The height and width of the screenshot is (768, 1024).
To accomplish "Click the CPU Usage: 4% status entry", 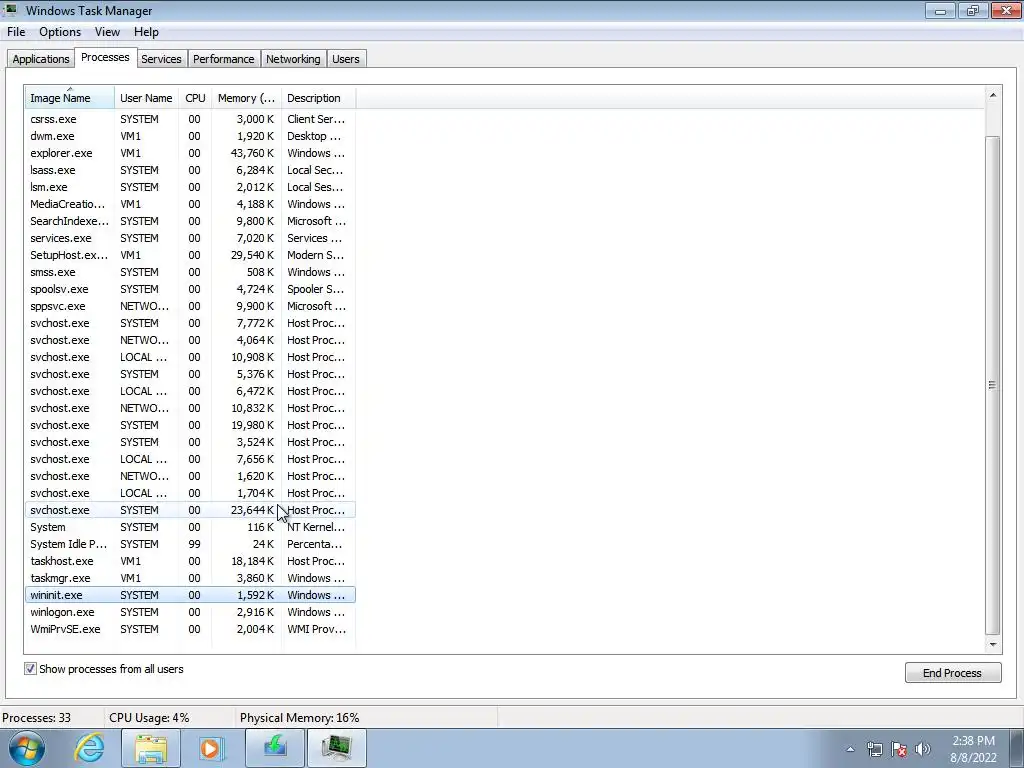I will [x=149, y=718].
